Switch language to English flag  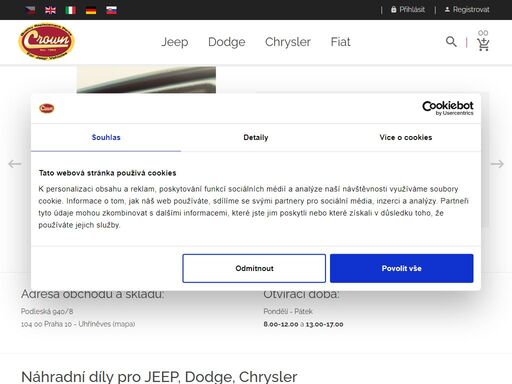pos(50,10)
